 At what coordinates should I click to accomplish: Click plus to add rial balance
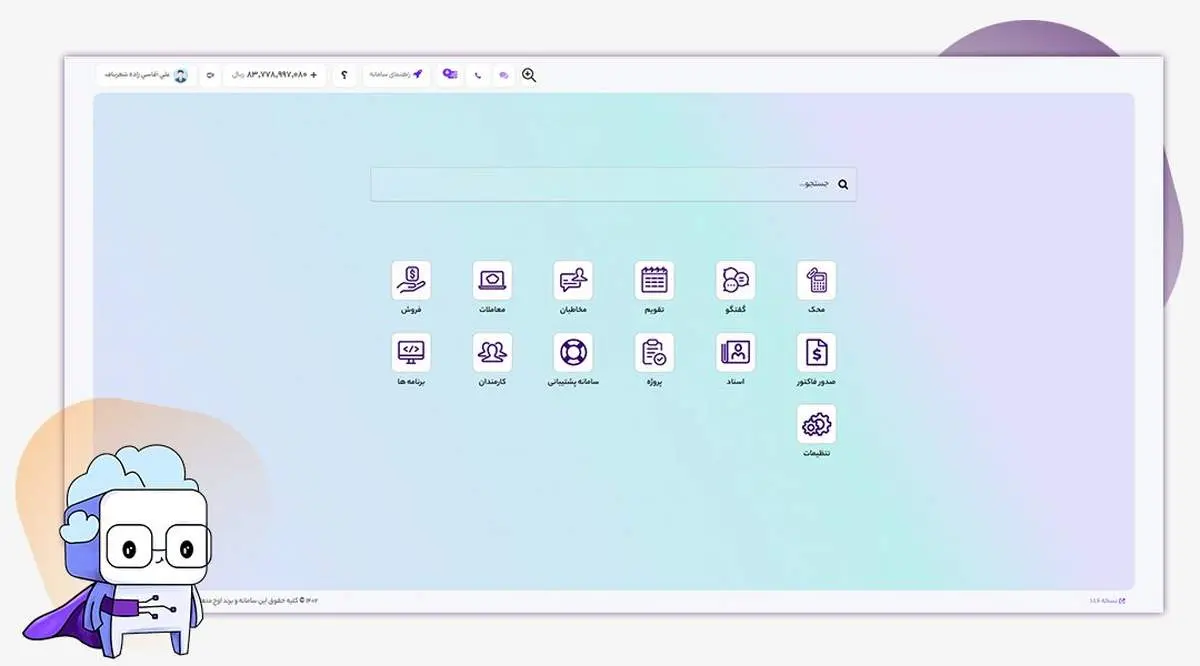coord(314,75)
